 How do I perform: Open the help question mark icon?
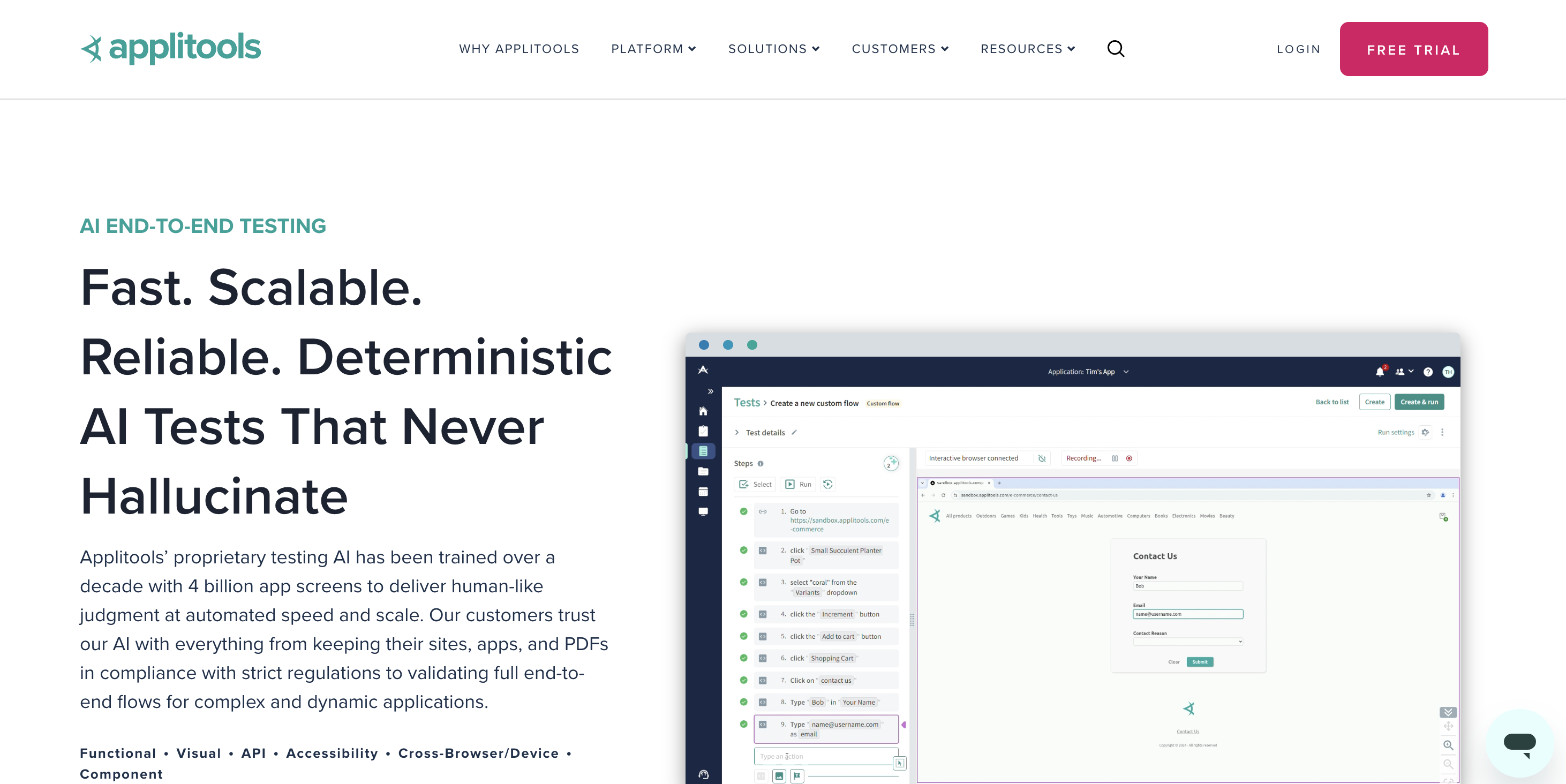[1427, 372]
